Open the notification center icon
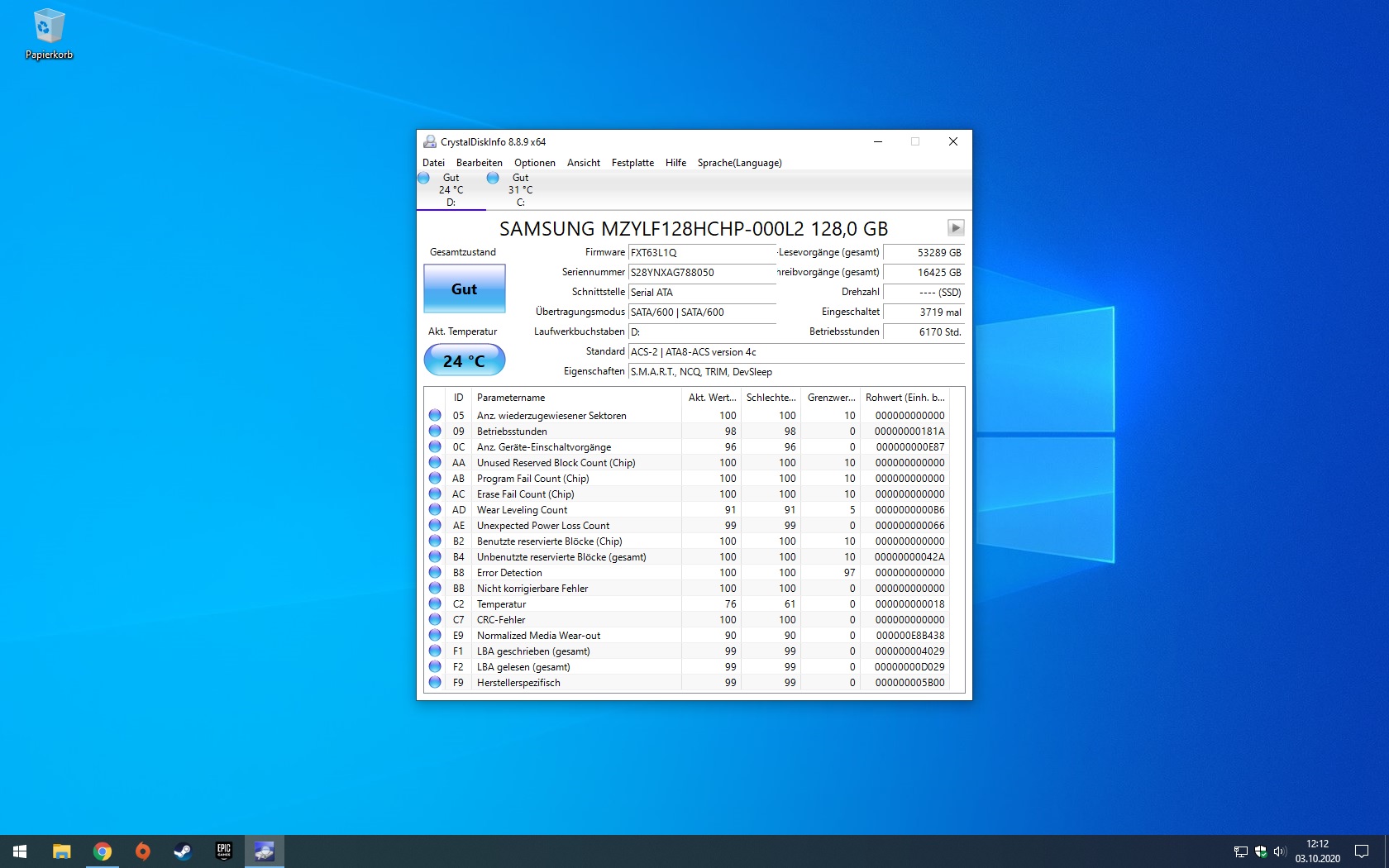Image resolution: width=1389 pixels, height=868 pixels. click(1361, 851)
